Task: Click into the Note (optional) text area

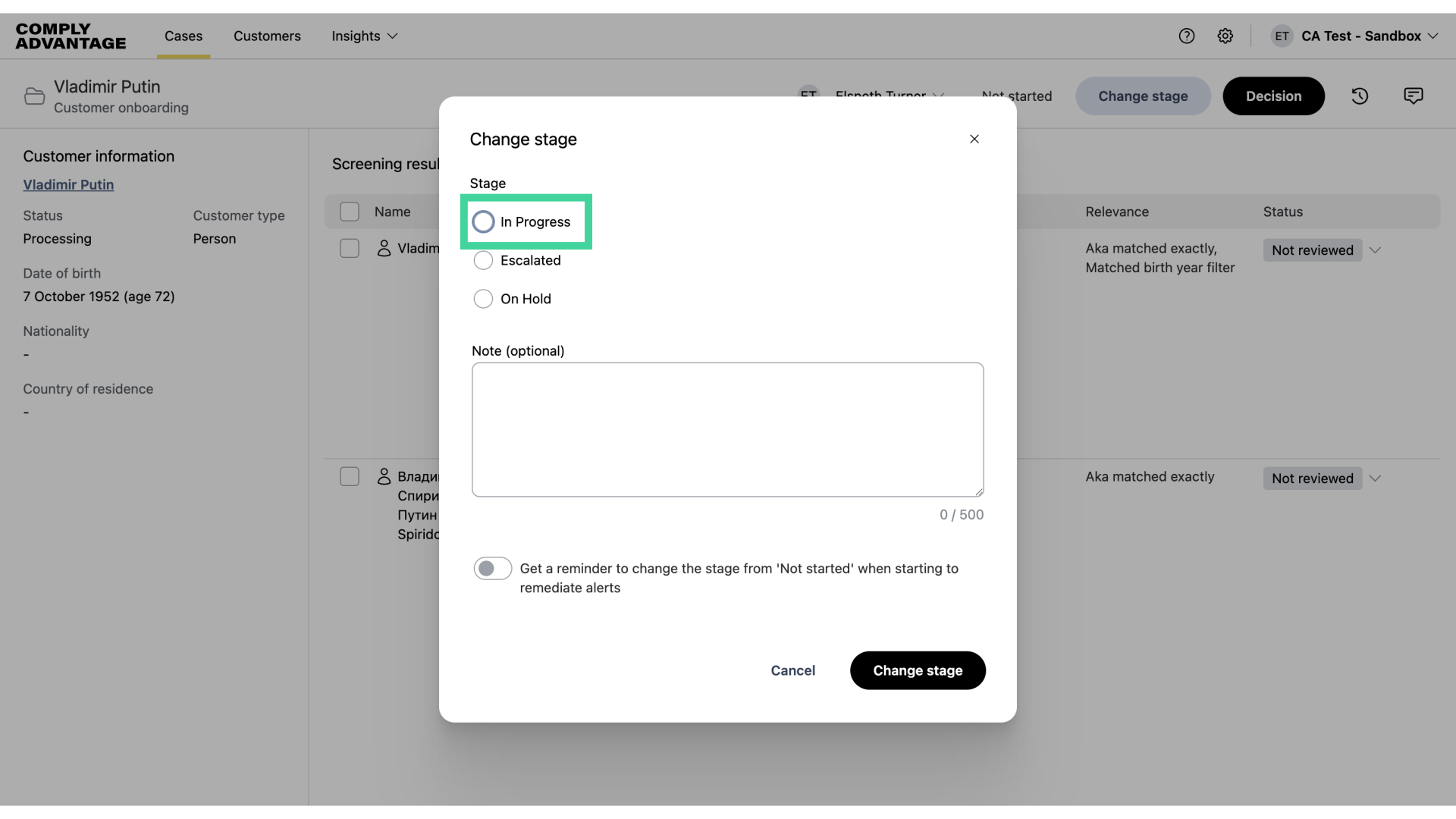Action: [727, 429]
